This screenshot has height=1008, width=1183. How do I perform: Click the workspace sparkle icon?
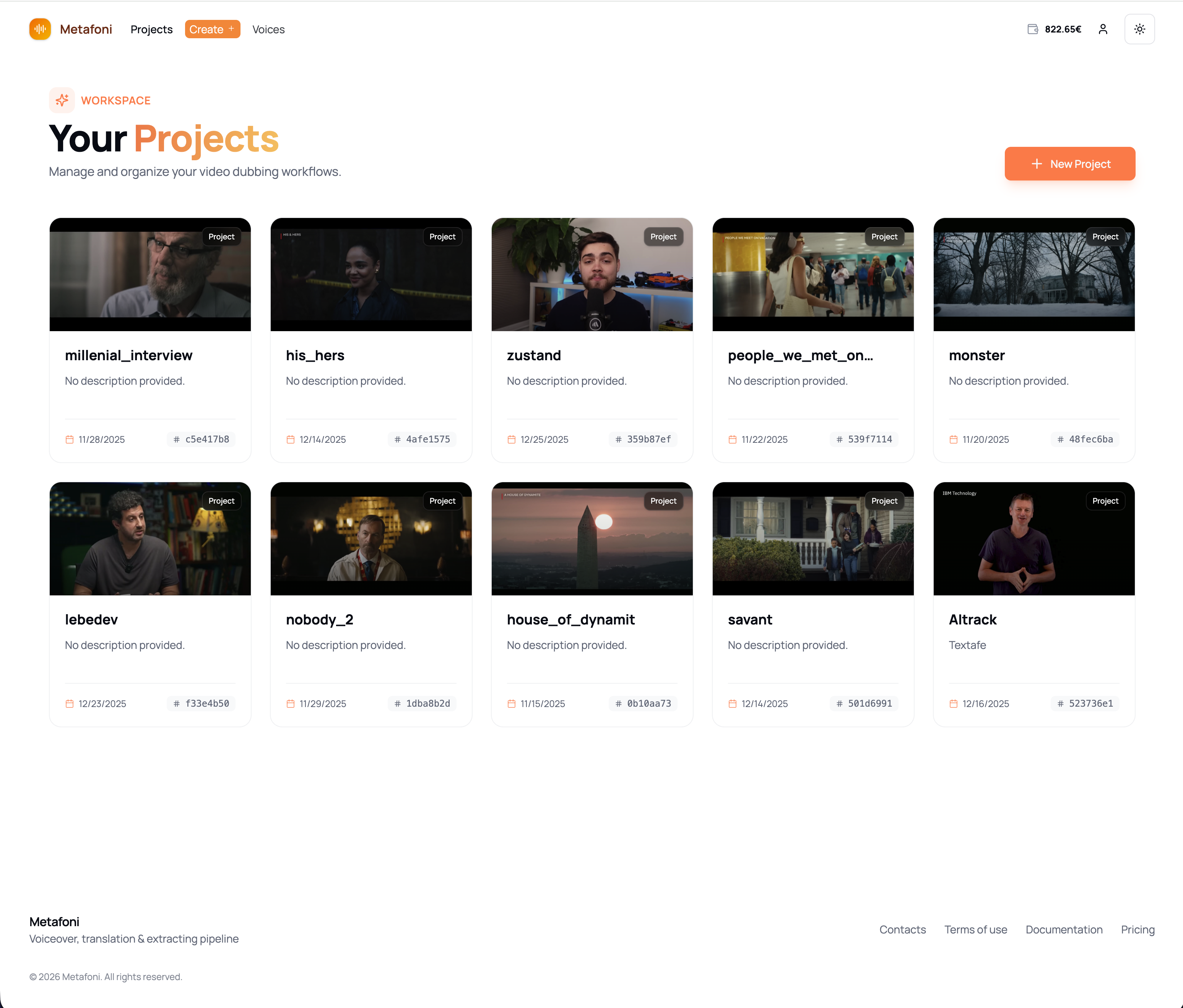click(x=62, y=101)
